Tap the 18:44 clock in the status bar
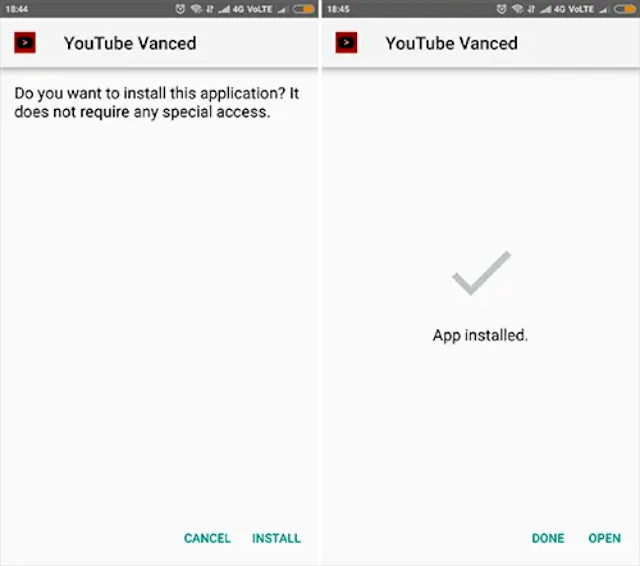This screenshot has width=640, height=566. 17,9
